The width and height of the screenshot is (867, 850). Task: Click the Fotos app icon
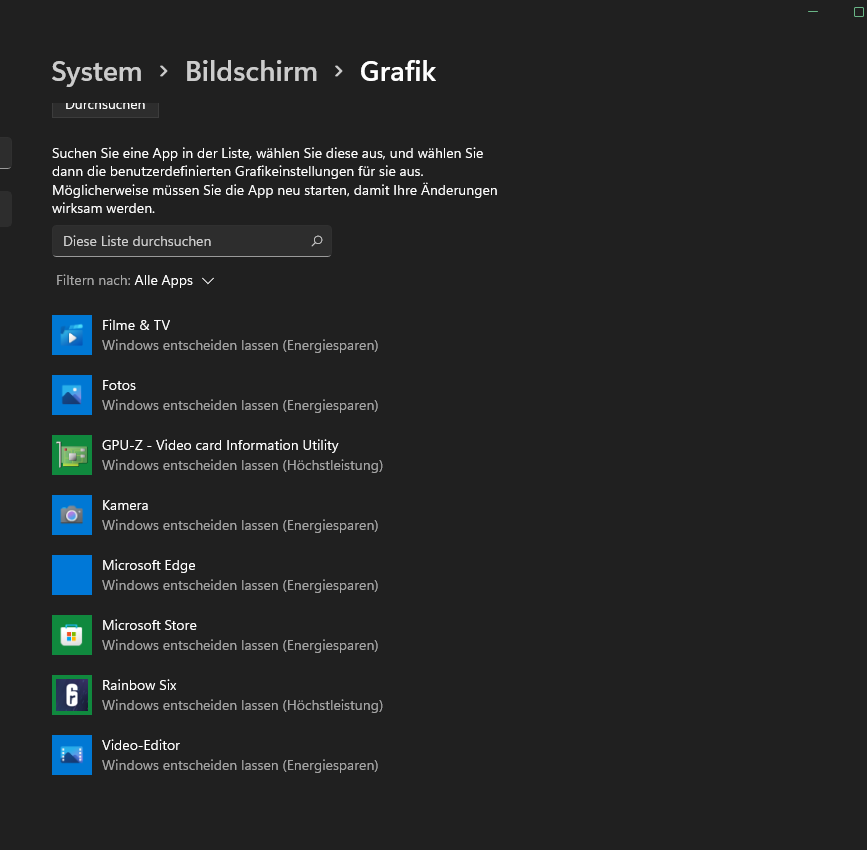pos(72,395)
